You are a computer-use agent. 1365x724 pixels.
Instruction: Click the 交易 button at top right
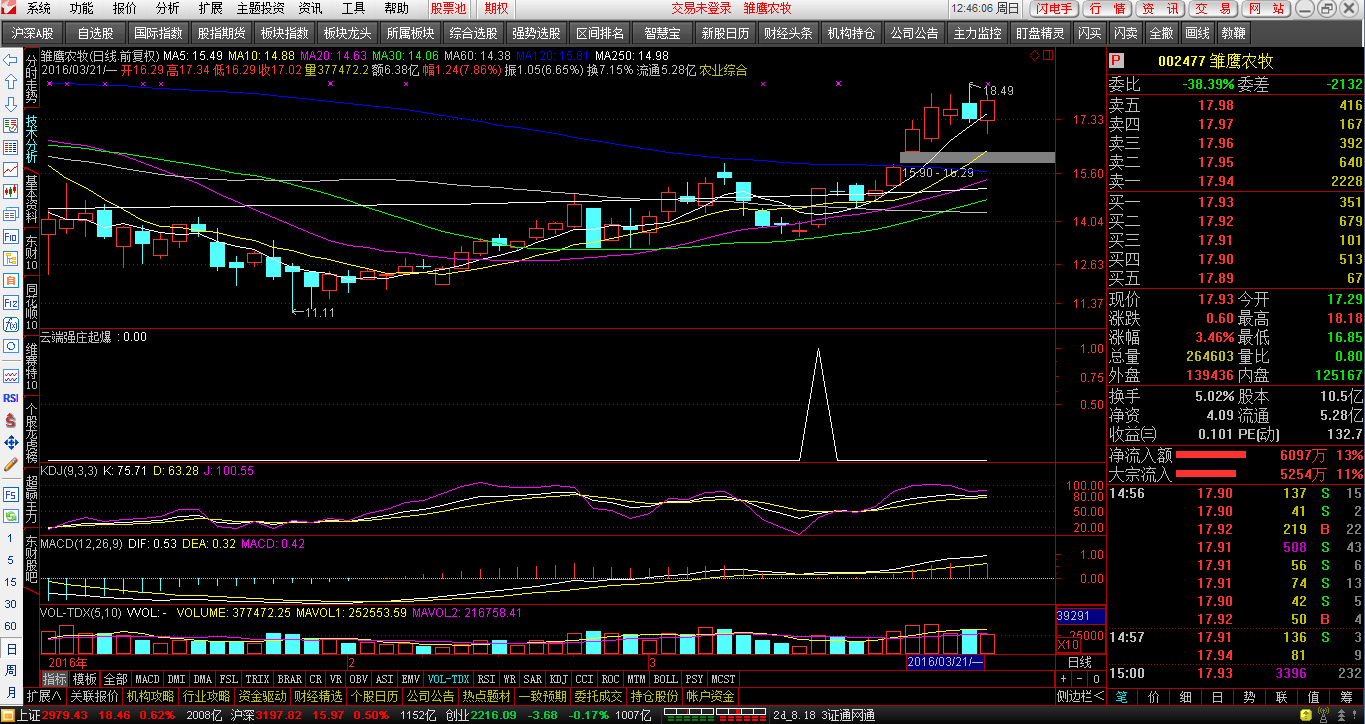click(1213, 8)
